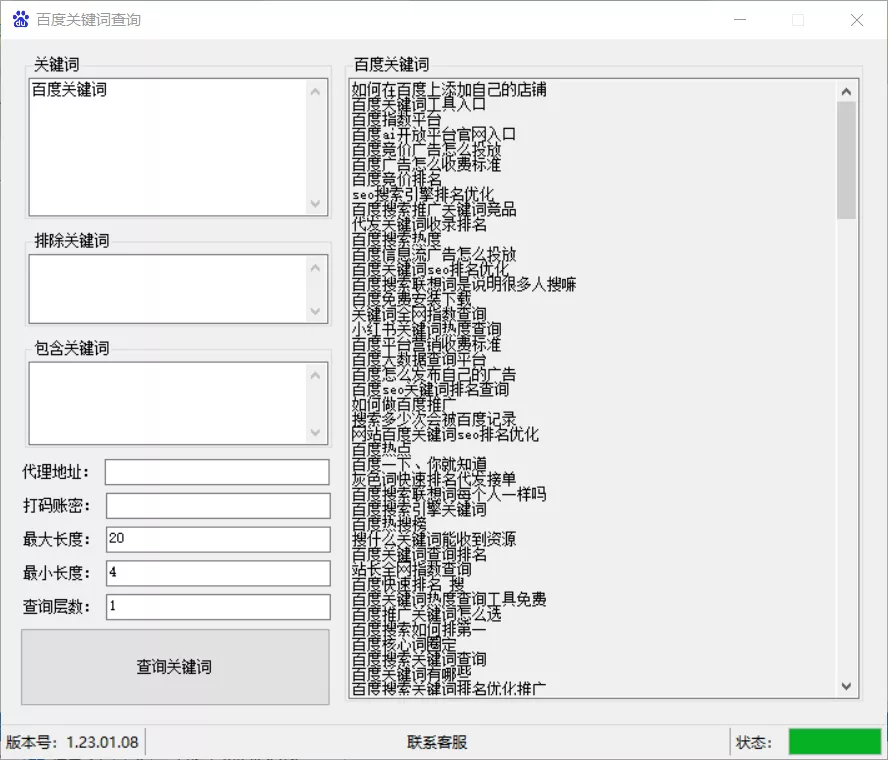
Task: Select result 网站百度关键词seo排名优化
Action: click(x=445, y=434)
